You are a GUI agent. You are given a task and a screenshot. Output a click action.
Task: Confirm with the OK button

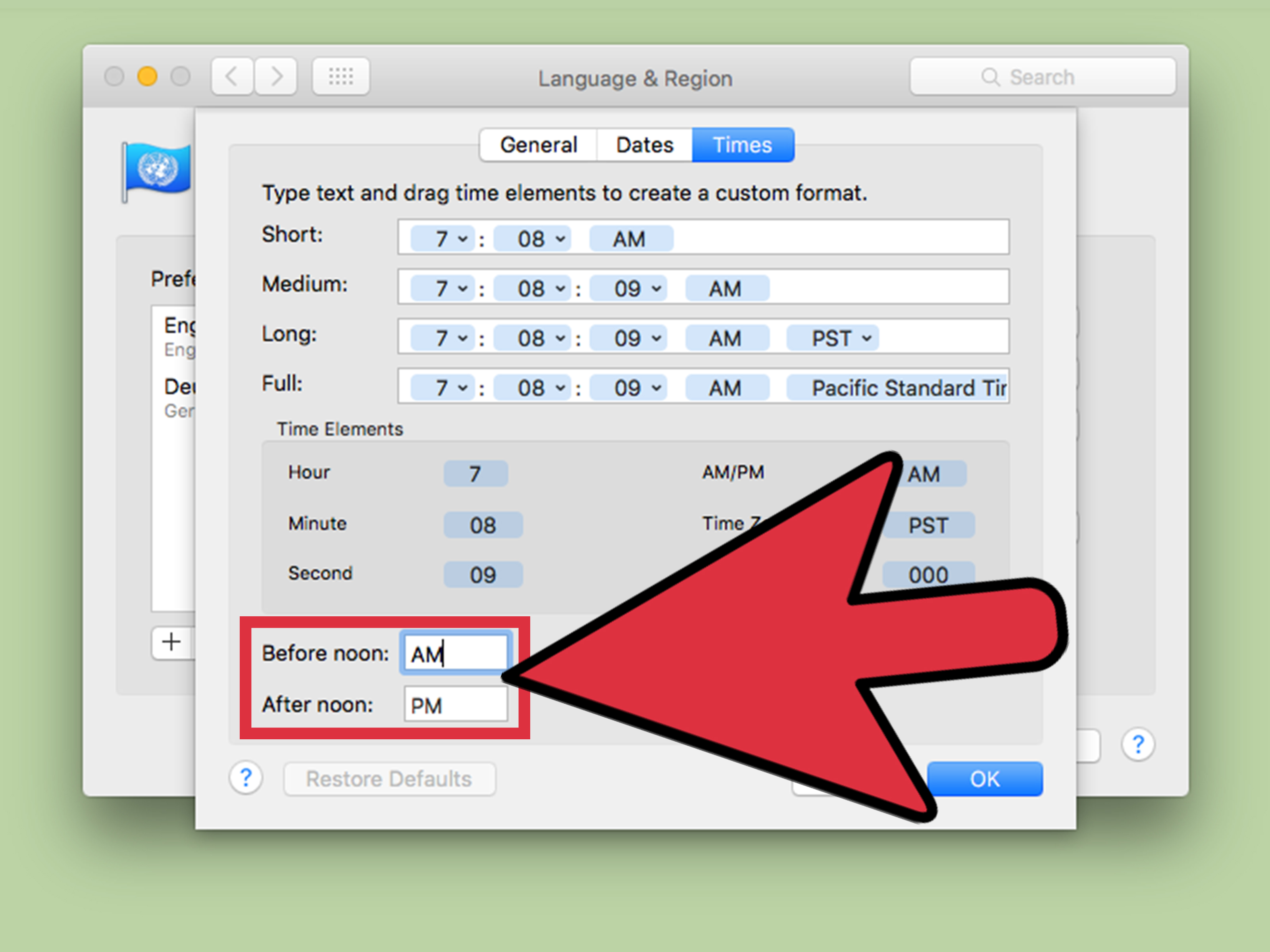click(985, 779)
